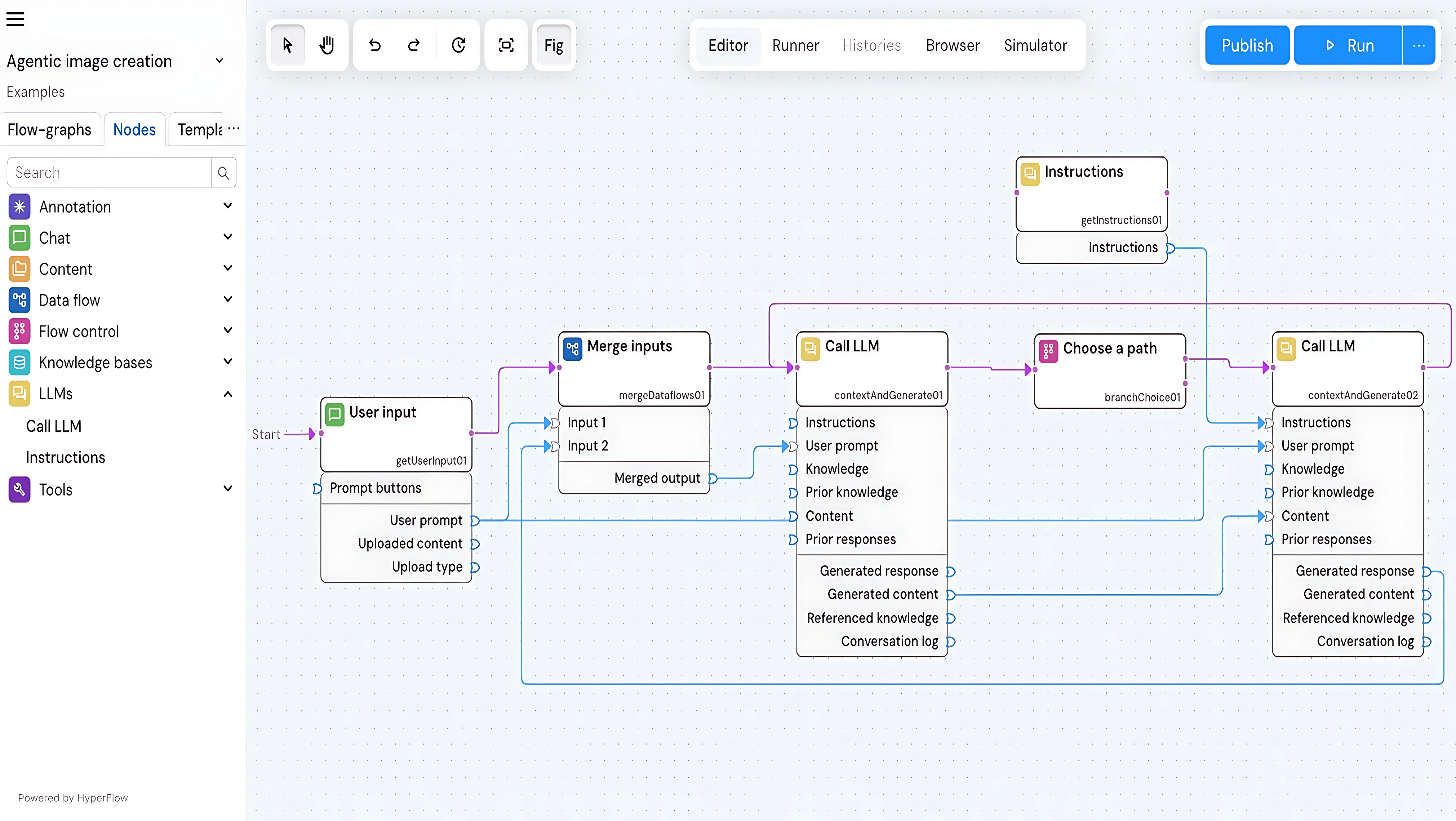The height and width of the screenshot is (821, 1456).
Task: Open Agentic image creation dropdown
Action: coord(219,61)
